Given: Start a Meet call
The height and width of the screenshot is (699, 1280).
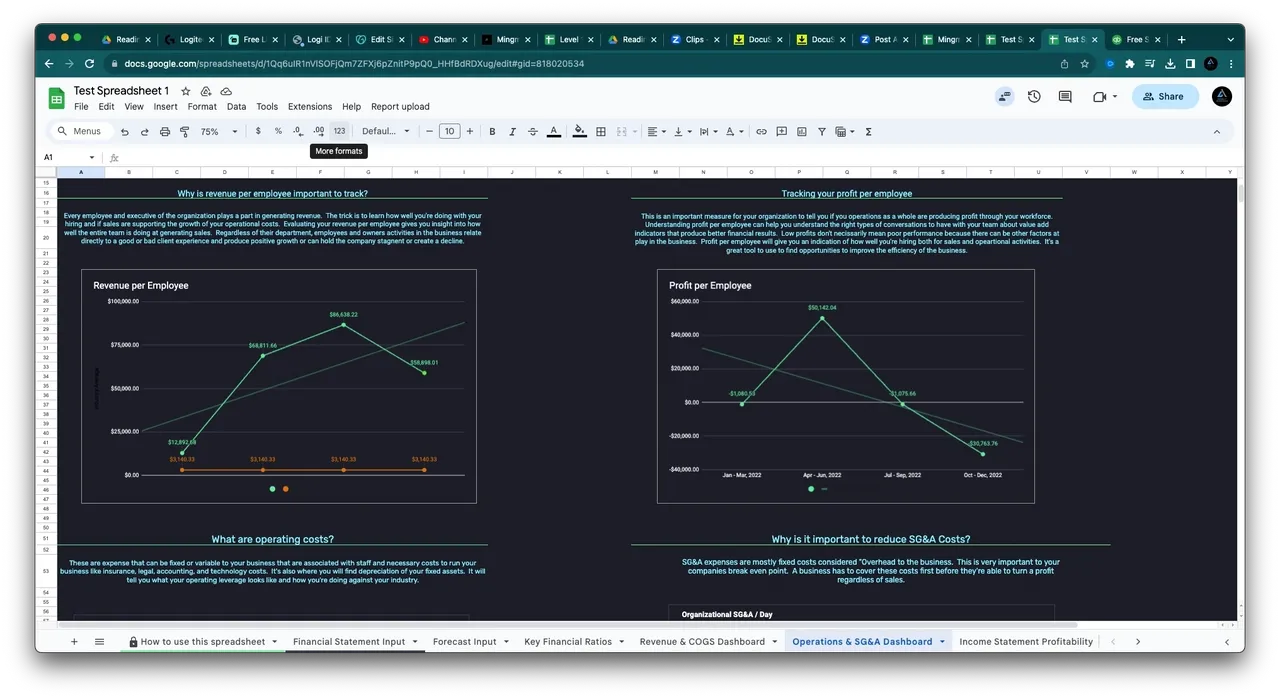Looking at the screenshot, I should (1104, 97).
